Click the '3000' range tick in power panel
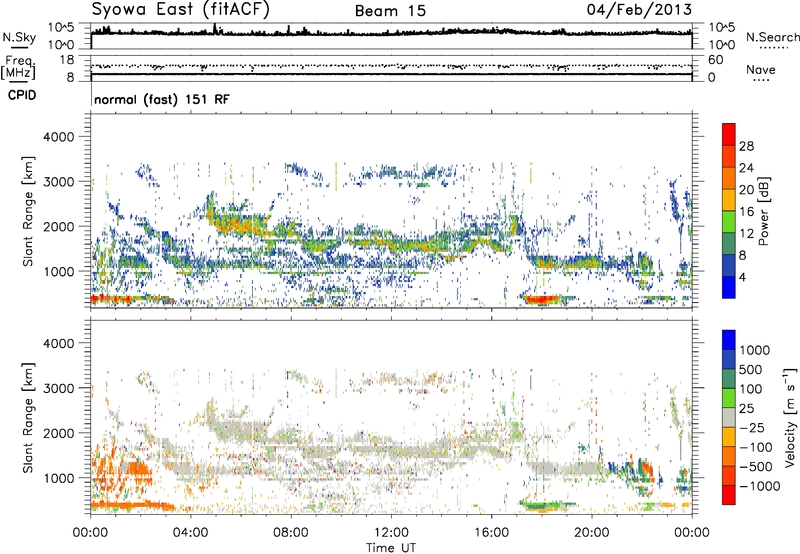800x554 pixels. click(59, 182)
